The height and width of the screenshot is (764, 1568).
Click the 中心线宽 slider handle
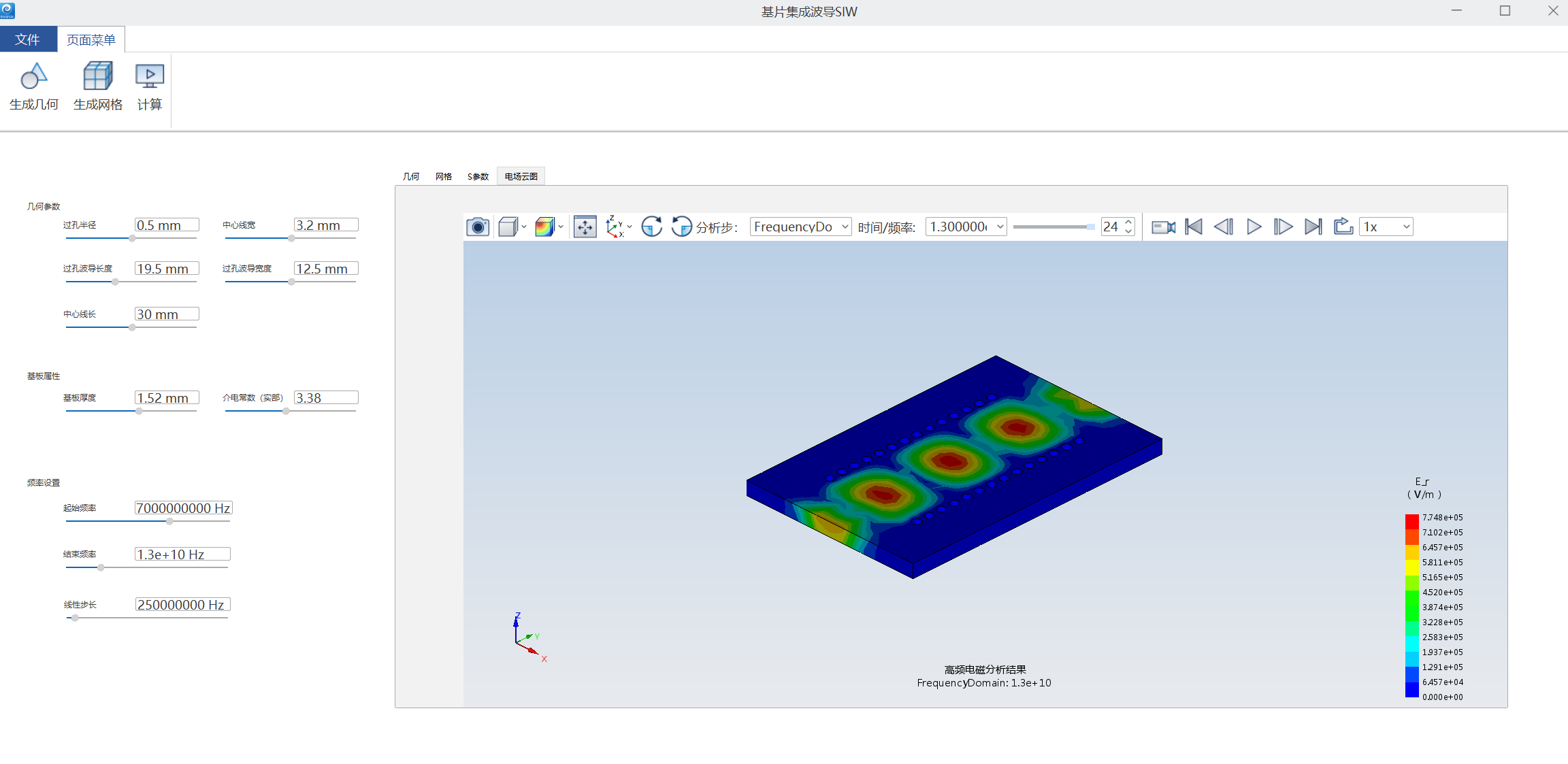291,238
